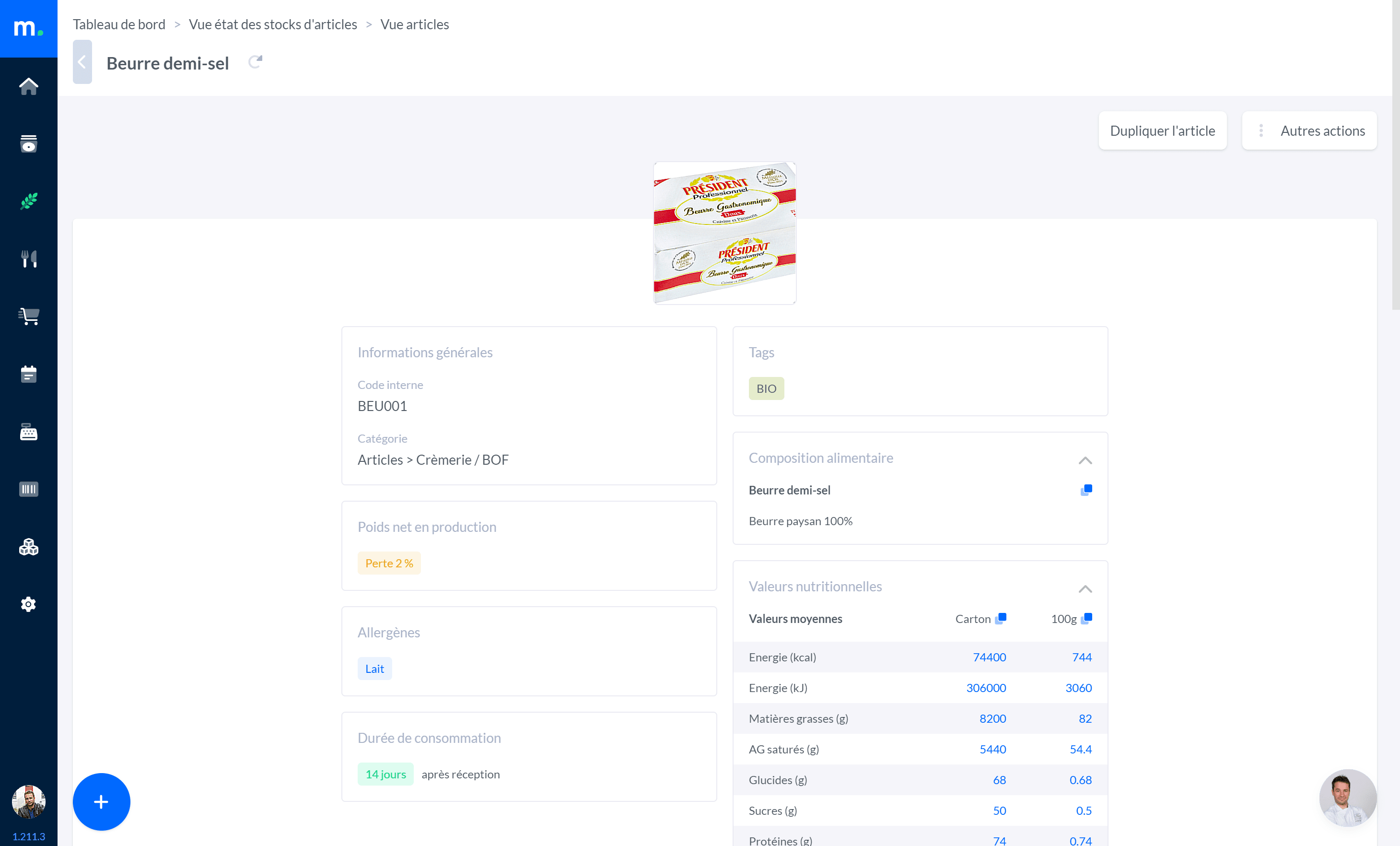Click the page vertical scrollbar
The height and width of the screenshot is (846, 1400).
(1396, 154)
